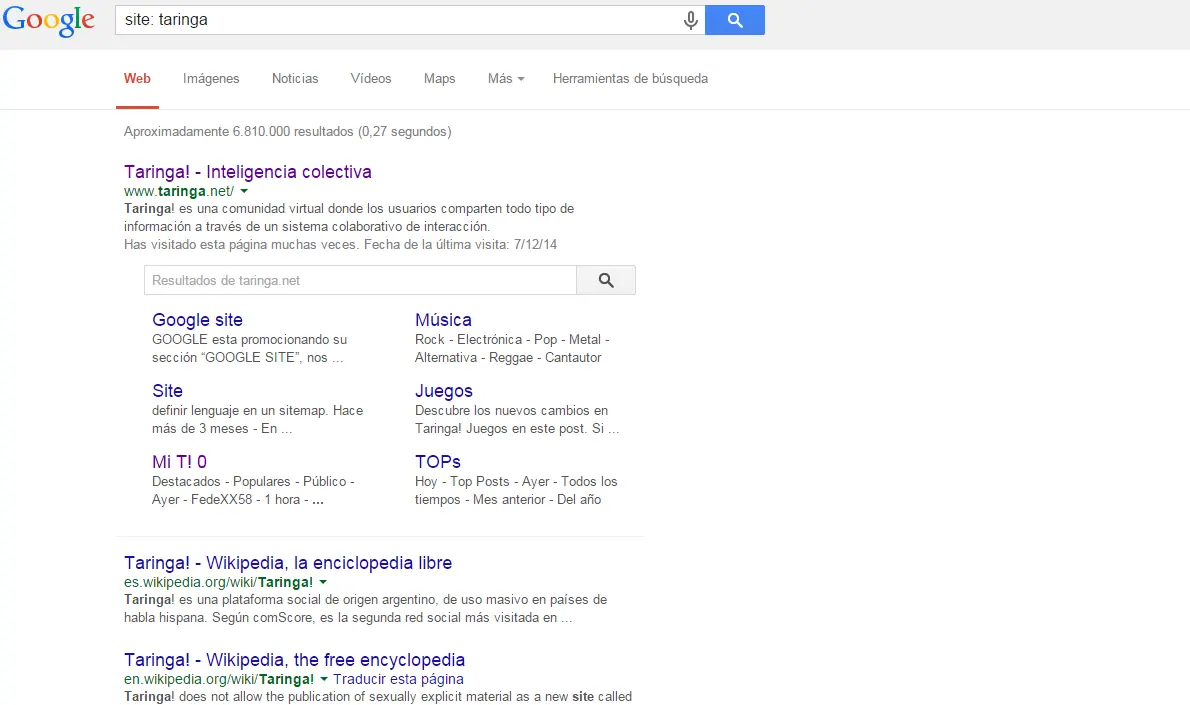This screenshot has height=705, width=1190.
Task: Expand the Más menu
Action: coord(505,78)
